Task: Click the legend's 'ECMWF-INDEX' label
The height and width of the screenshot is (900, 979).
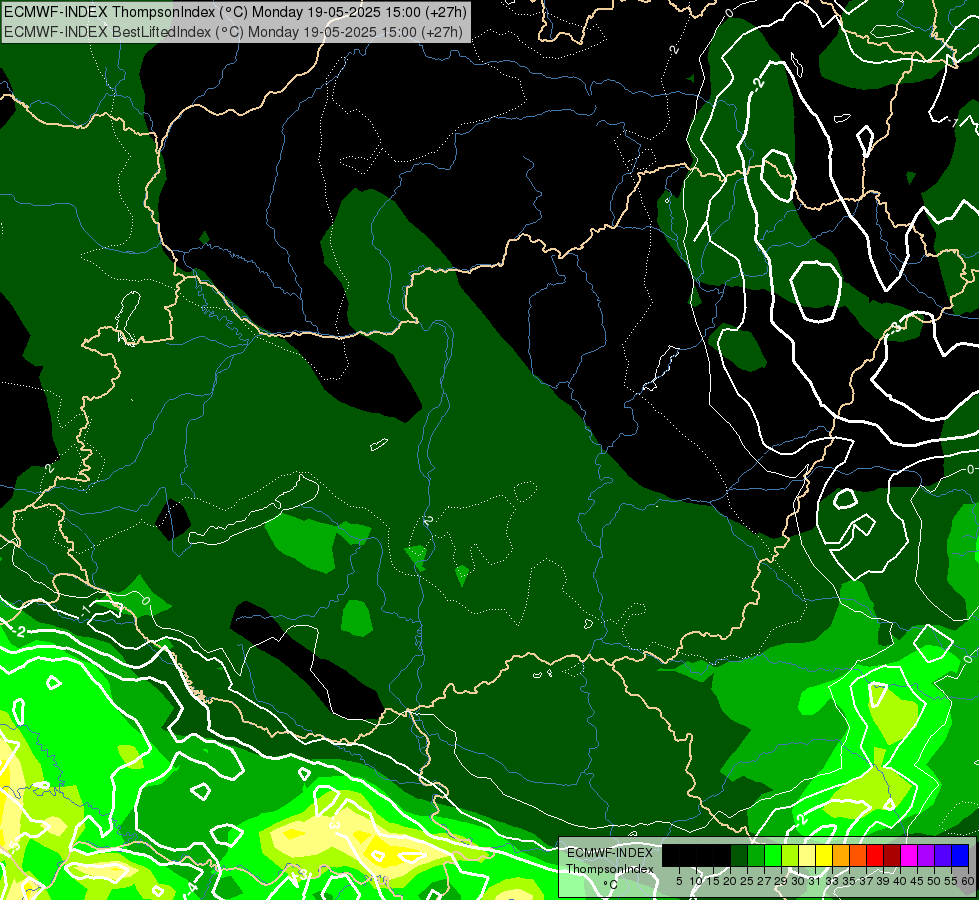Action: pos(610,853)
